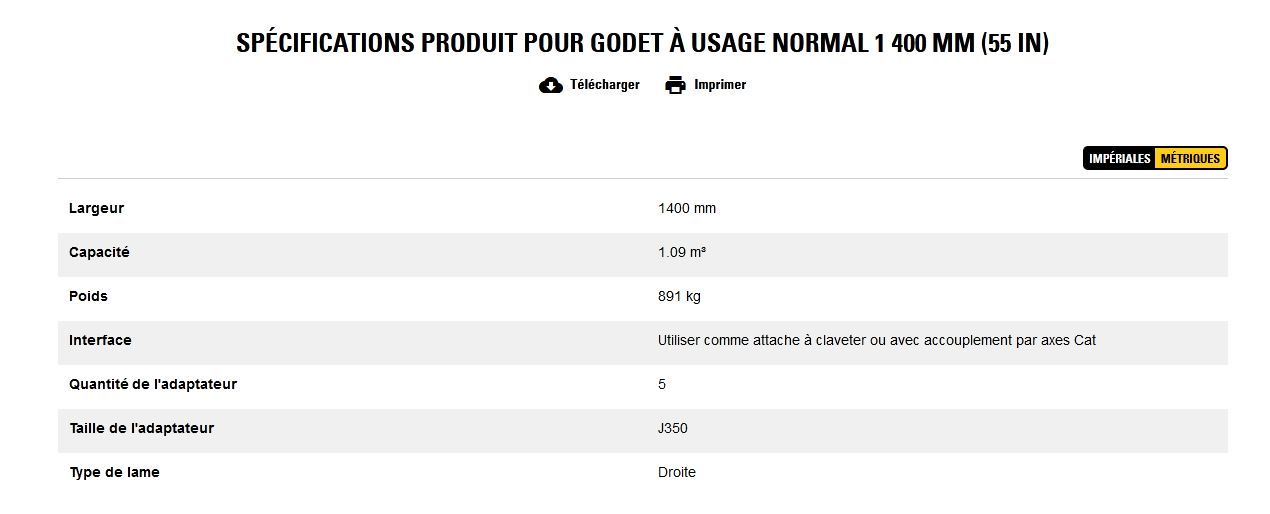Click the J350 adapter size value
The width and height of the screenshot is (1270, 514).
click(673, 429)
